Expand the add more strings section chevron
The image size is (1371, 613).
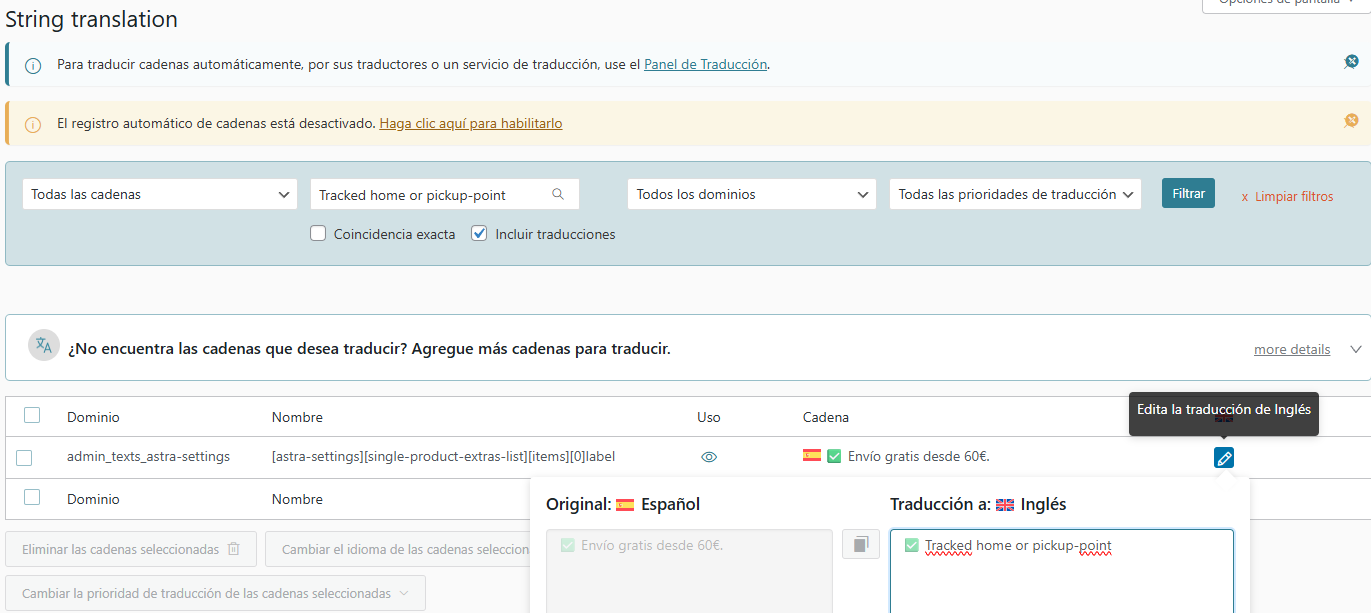click(1356, 349)
